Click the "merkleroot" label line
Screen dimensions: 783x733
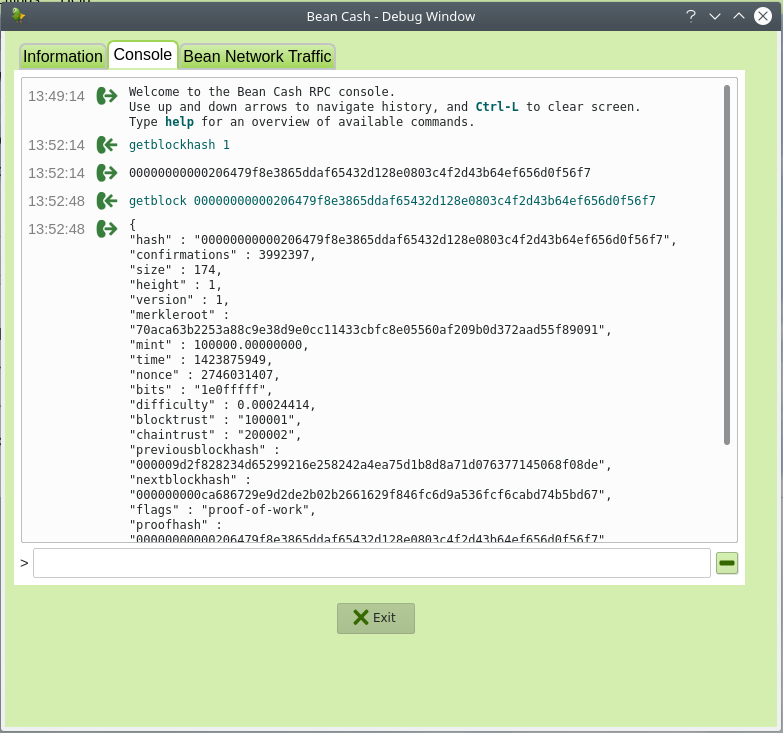[x=179, y=315]
